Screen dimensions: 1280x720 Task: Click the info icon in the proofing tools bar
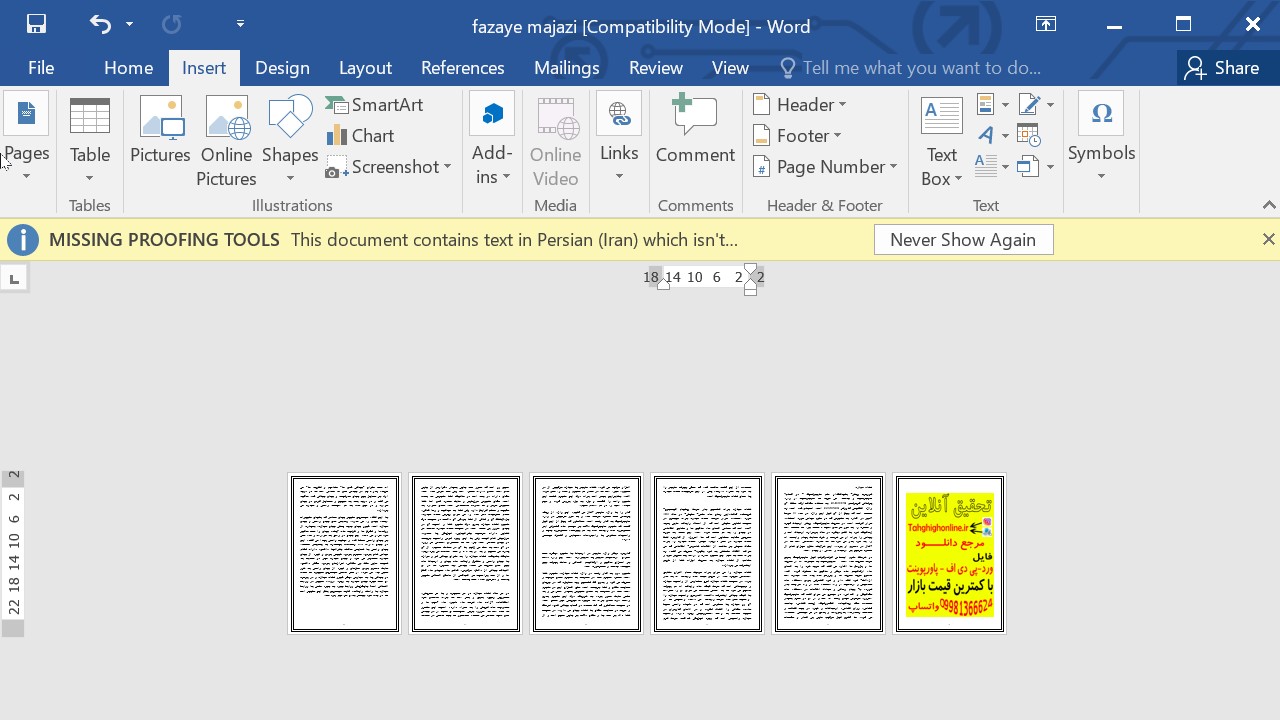point(23,240)
